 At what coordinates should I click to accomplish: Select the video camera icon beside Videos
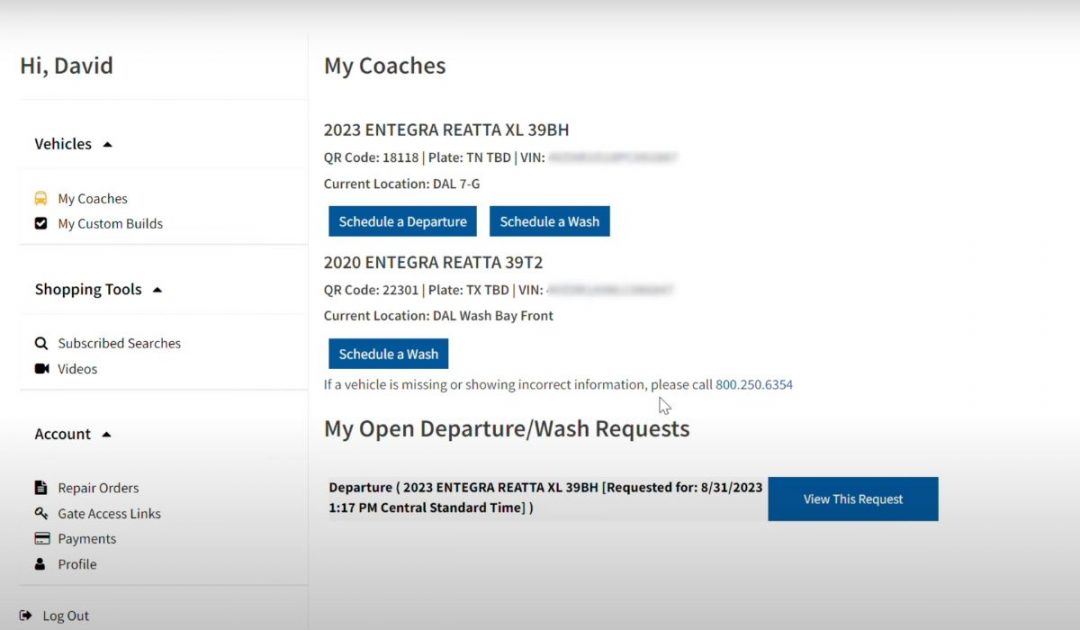[x=41, y=369]
